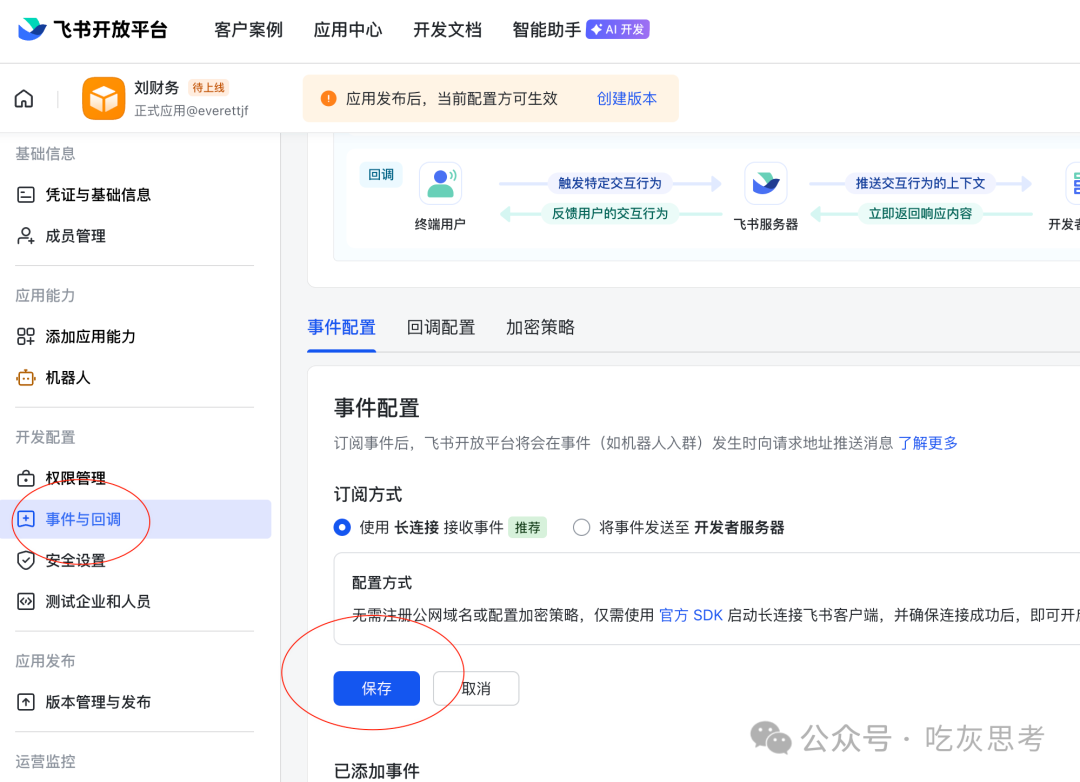
Task: Select the home icon in sidebar
Action: (x=23, y=98)
